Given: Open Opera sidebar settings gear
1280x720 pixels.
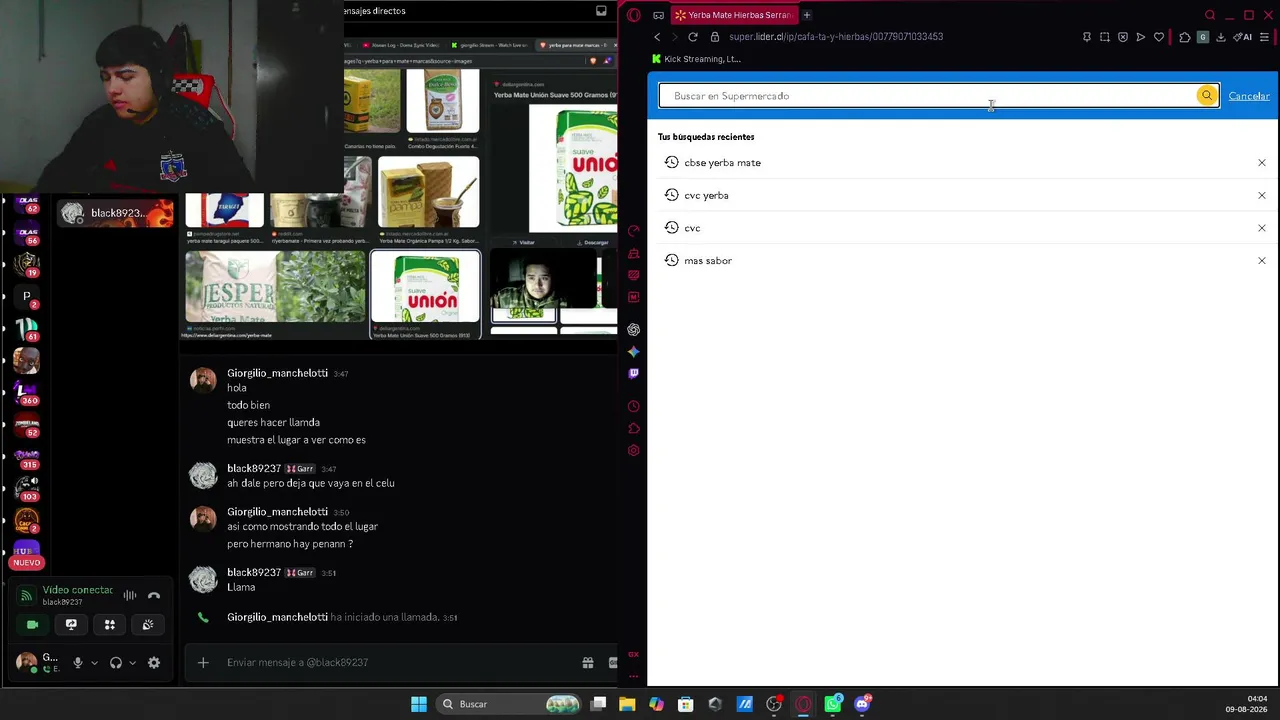Looking at the screenshot, I should 633,451.
